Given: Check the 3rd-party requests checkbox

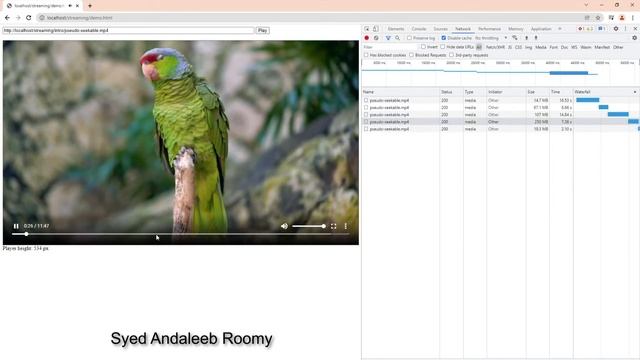Looking at the screenshot, I should [x=451, y=55].
